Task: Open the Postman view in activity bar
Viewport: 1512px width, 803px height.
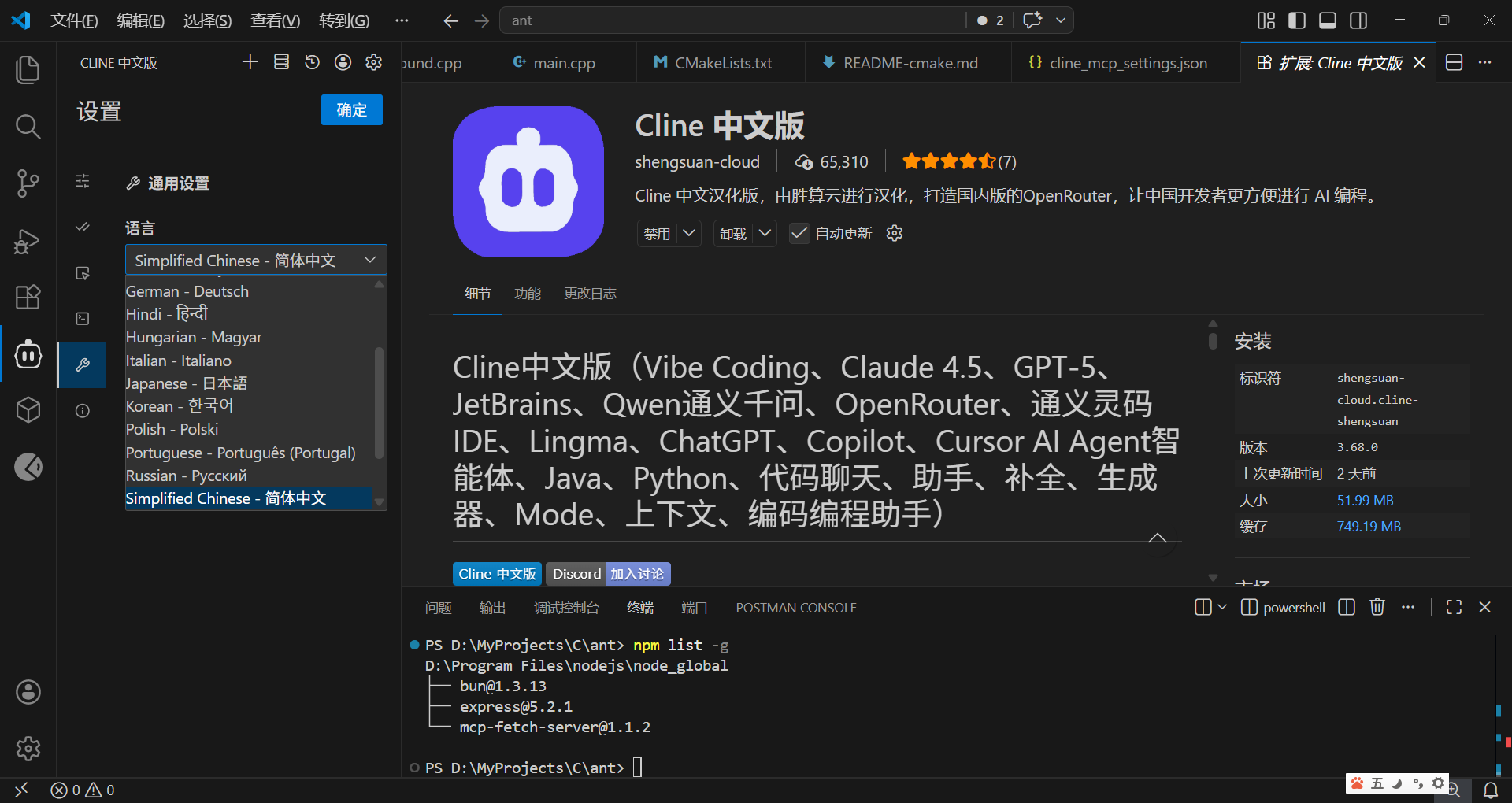Action: [x=28, y=467]
